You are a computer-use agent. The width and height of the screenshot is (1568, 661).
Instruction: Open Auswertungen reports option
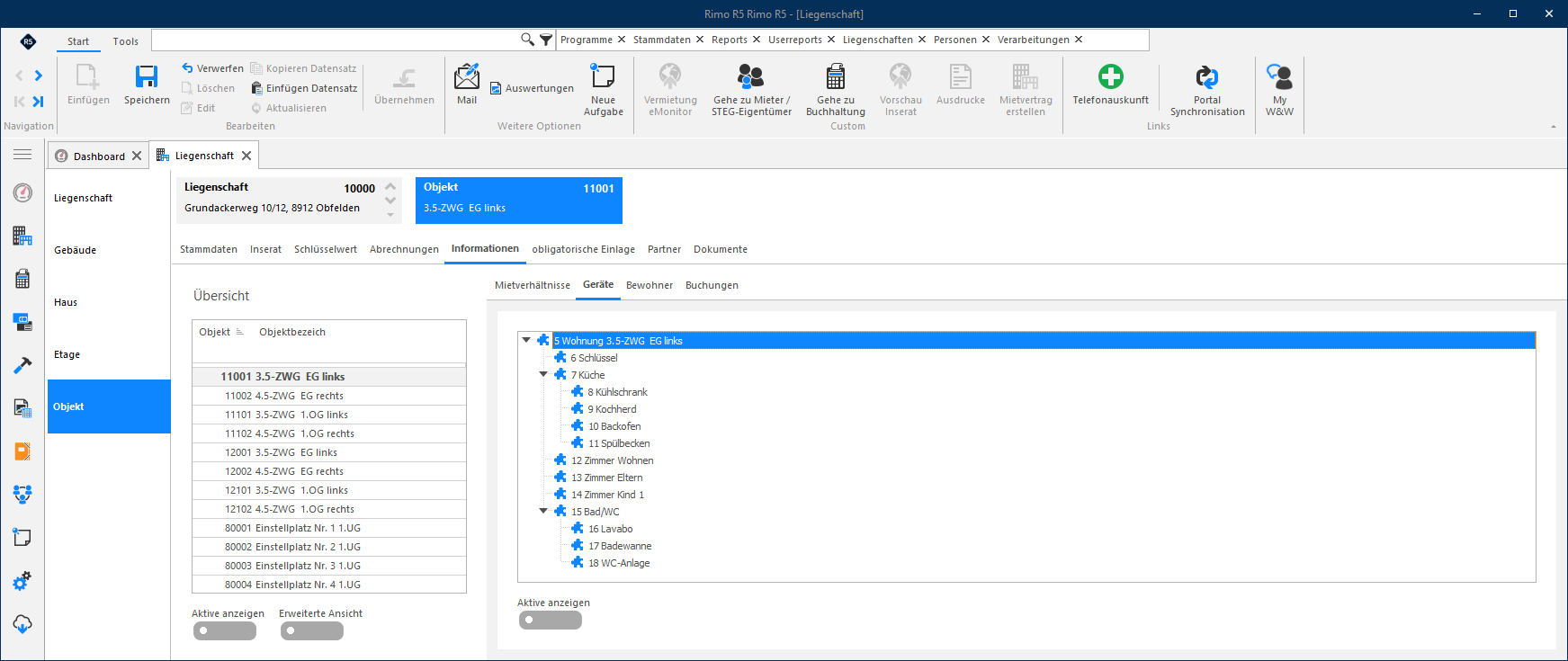(x=532, y=88)
